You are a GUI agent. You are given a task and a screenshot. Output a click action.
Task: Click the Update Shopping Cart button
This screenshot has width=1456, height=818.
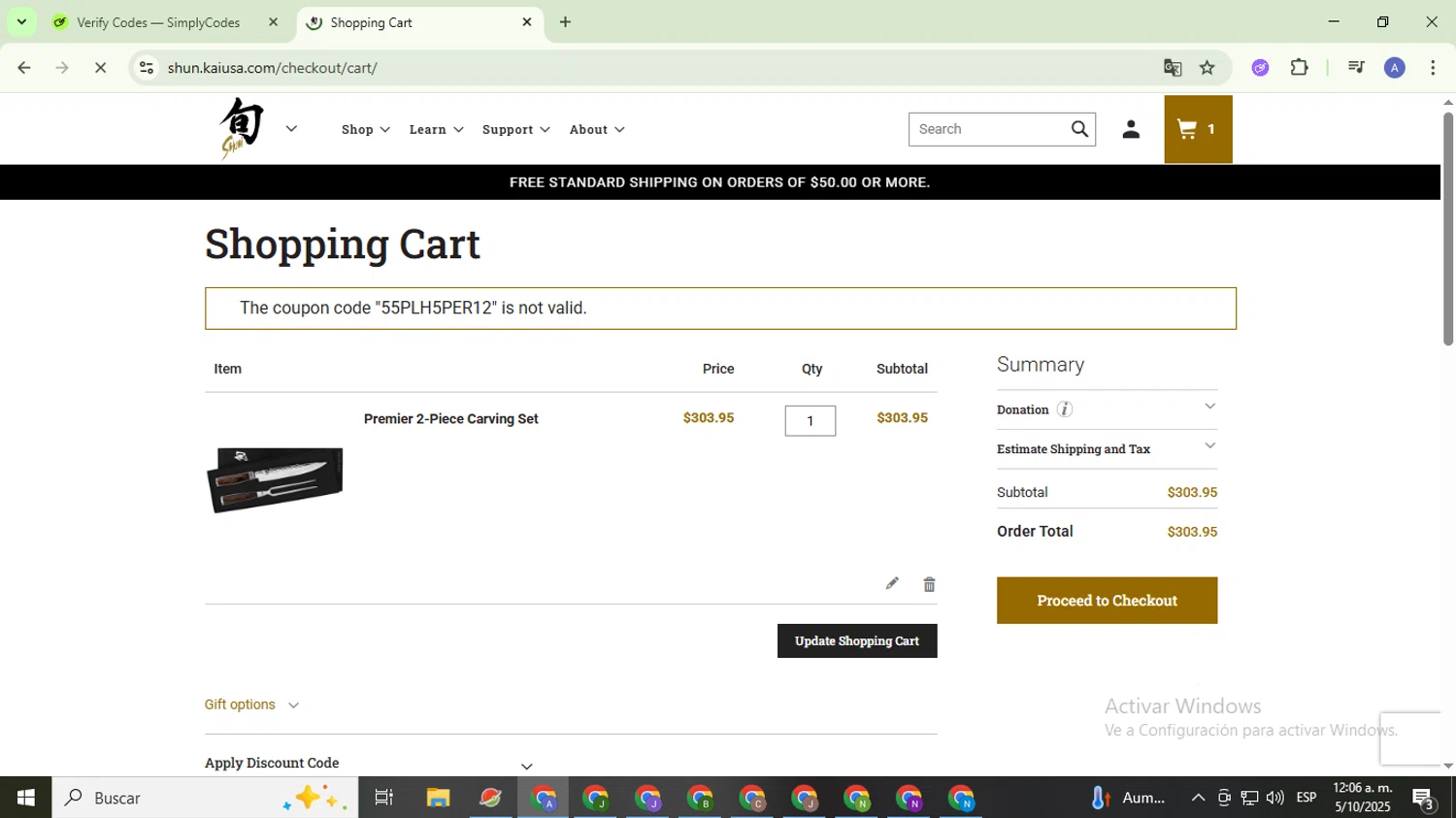[857, 640]
